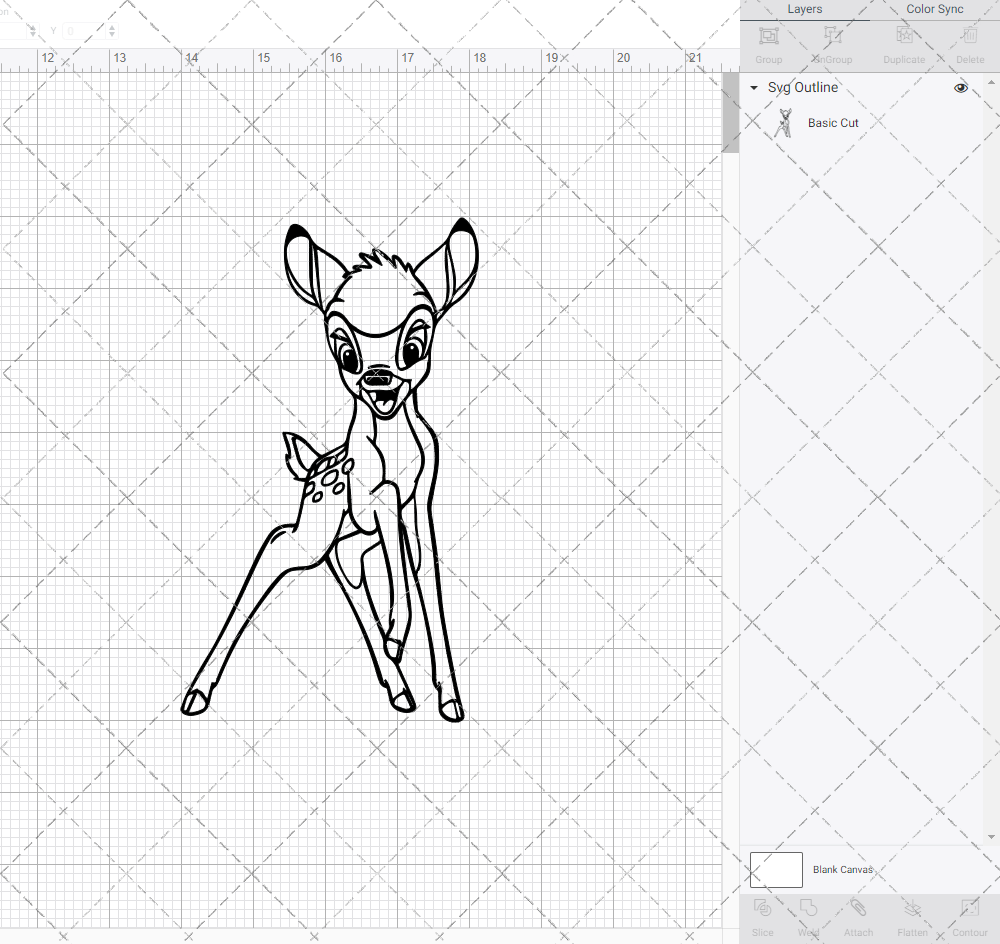Click the Duplicate icon

pos(904,36)
